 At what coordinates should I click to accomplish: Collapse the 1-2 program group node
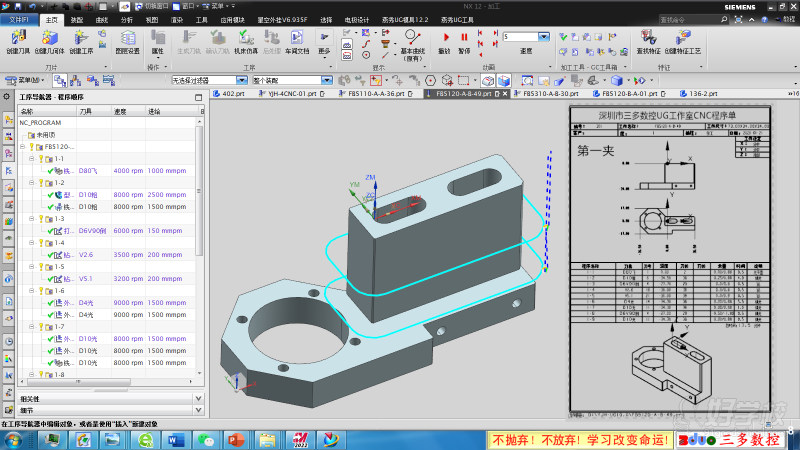(x=30, y=183)
